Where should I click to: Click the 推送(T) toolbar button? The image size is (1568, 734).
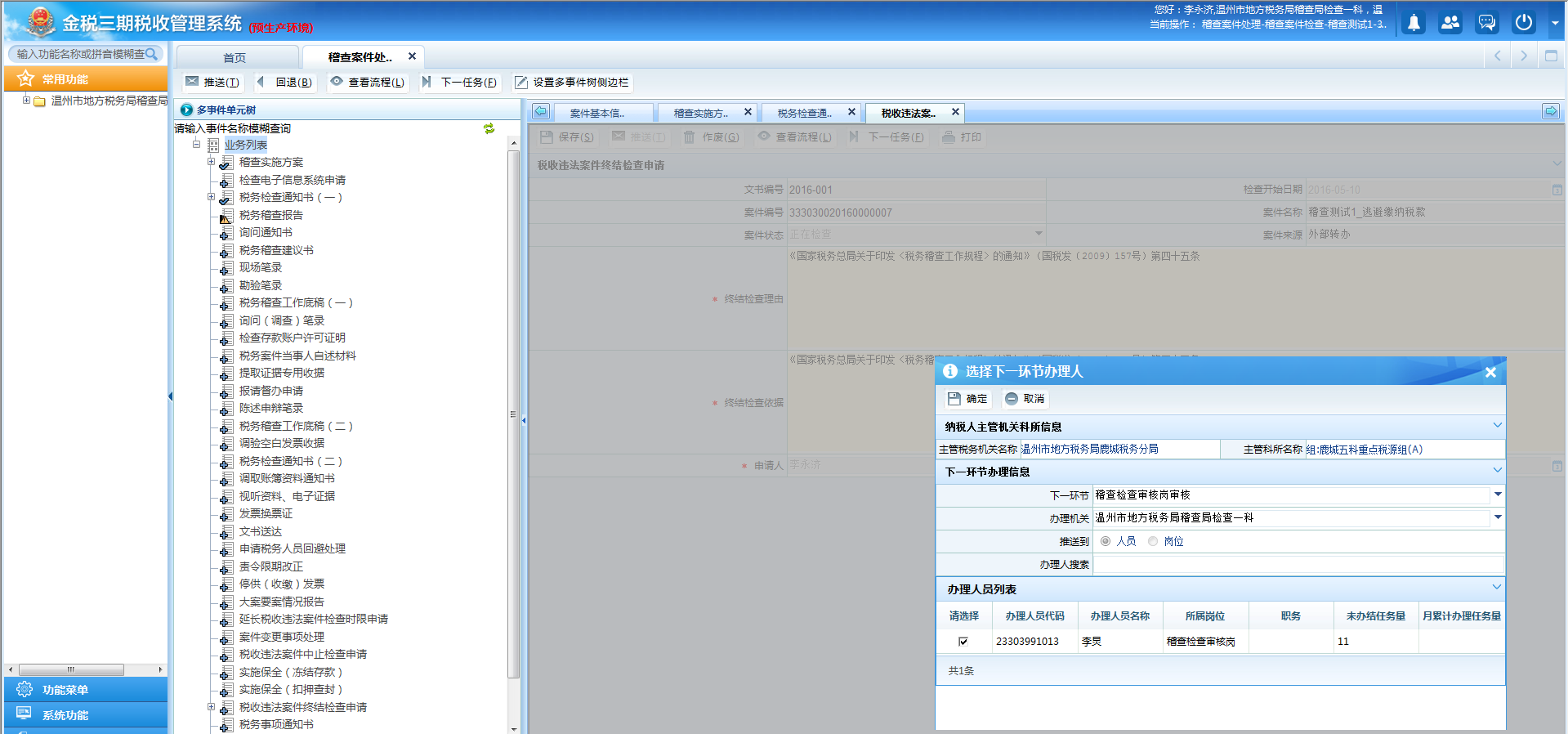pyautogui.click(x=212, y=82)
